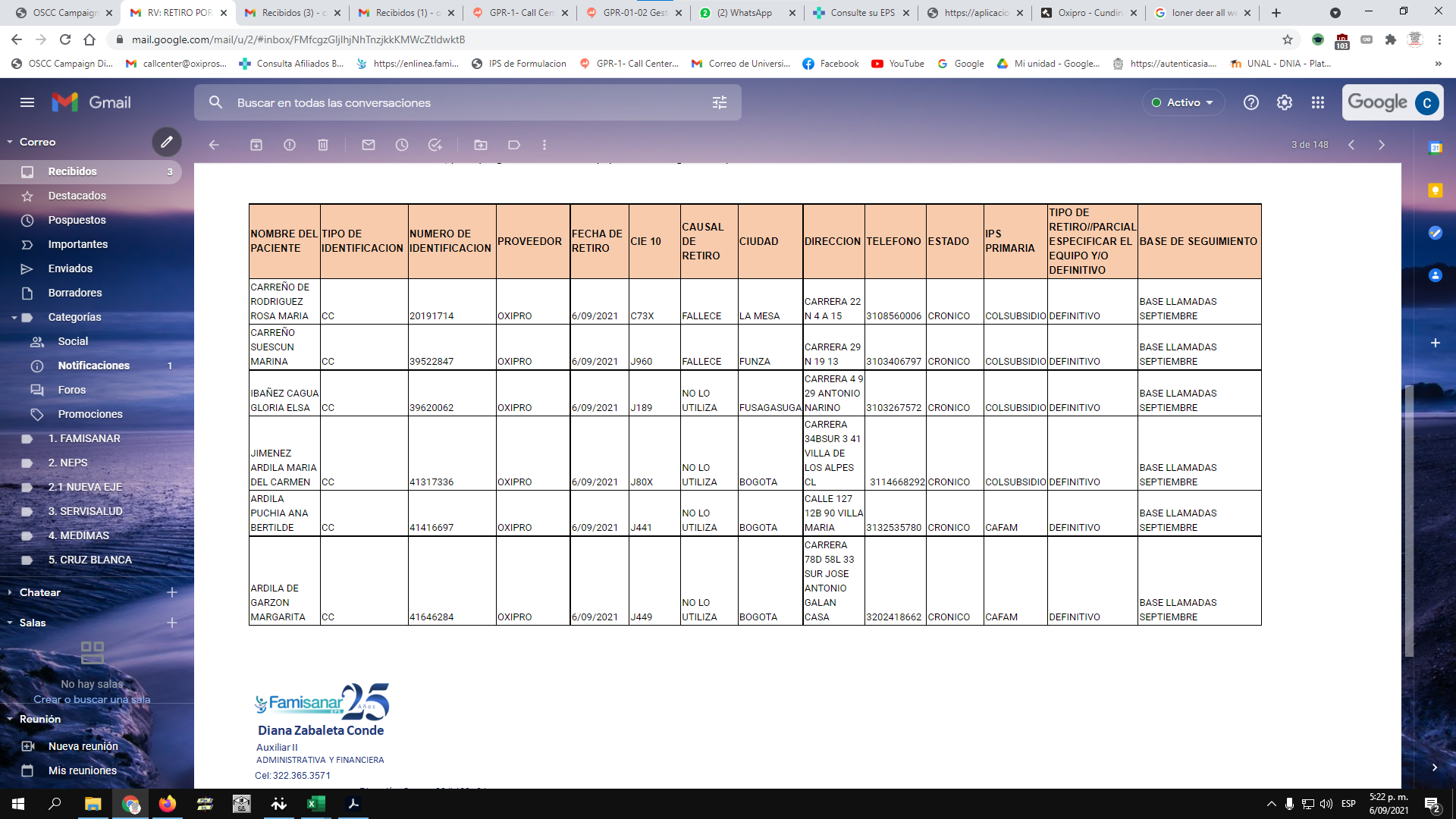Add email to Tasks
1456x819 pixels.
click(x=435, y=145)
